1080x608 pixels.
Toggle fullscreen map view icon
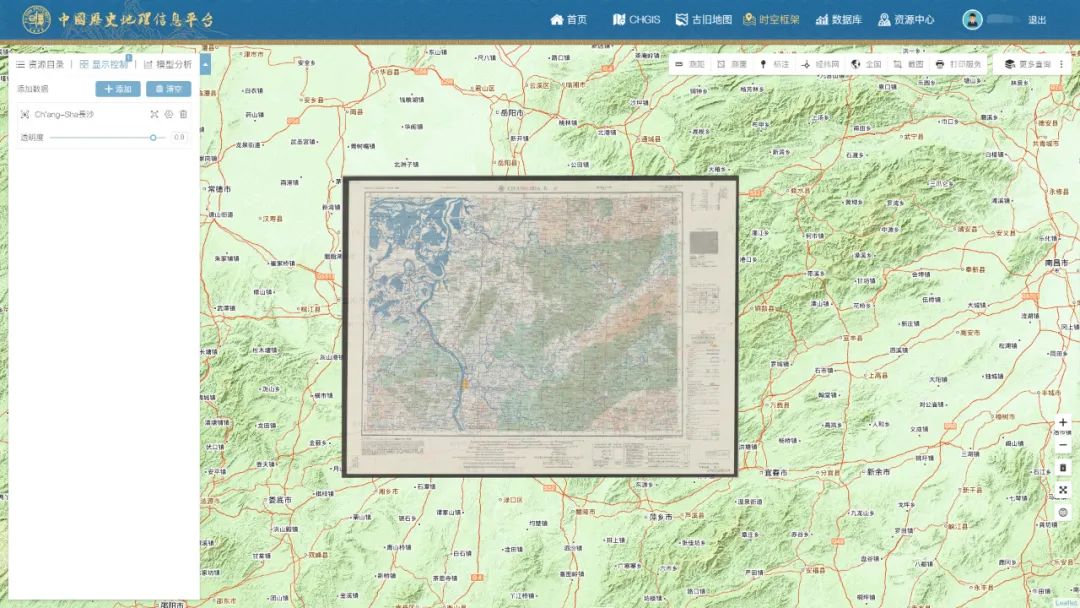pyautogui.click(x=1063, y=490)
